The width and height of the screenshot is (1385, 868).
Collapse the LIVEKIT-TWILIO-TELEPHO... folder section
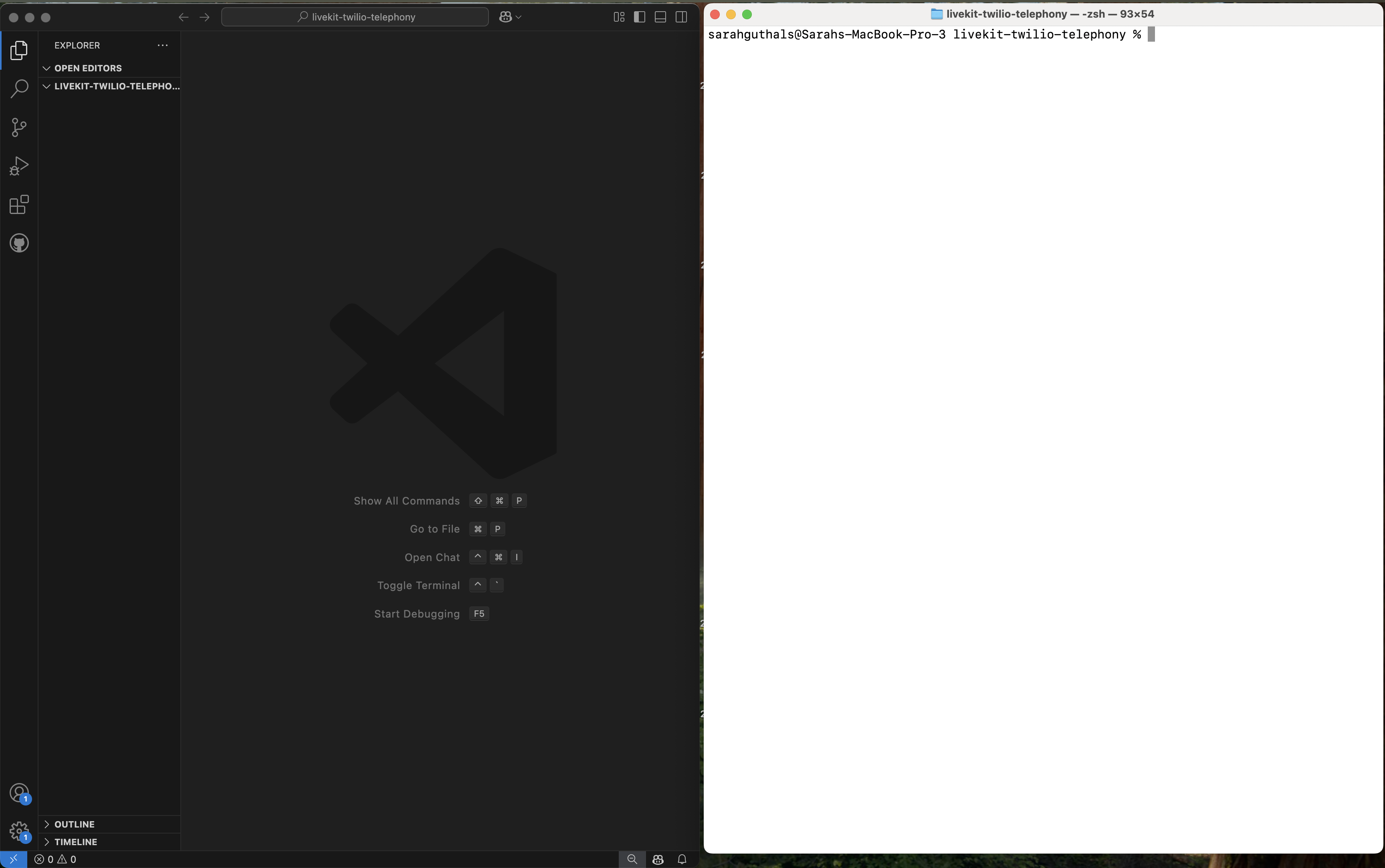tap(109, 86)
